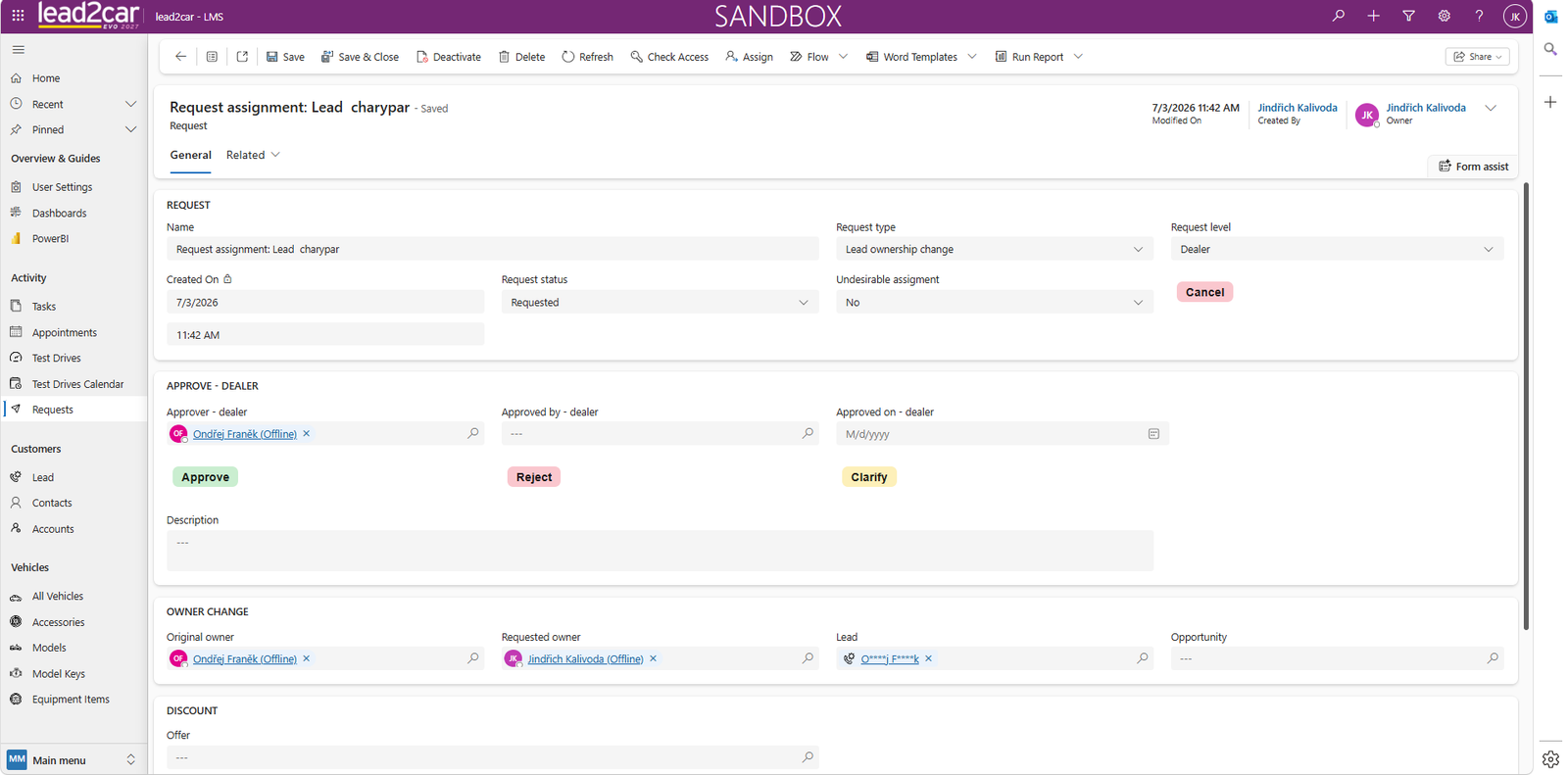
Task: Expand the Recent section in sidebar
Action: point(130,104)
